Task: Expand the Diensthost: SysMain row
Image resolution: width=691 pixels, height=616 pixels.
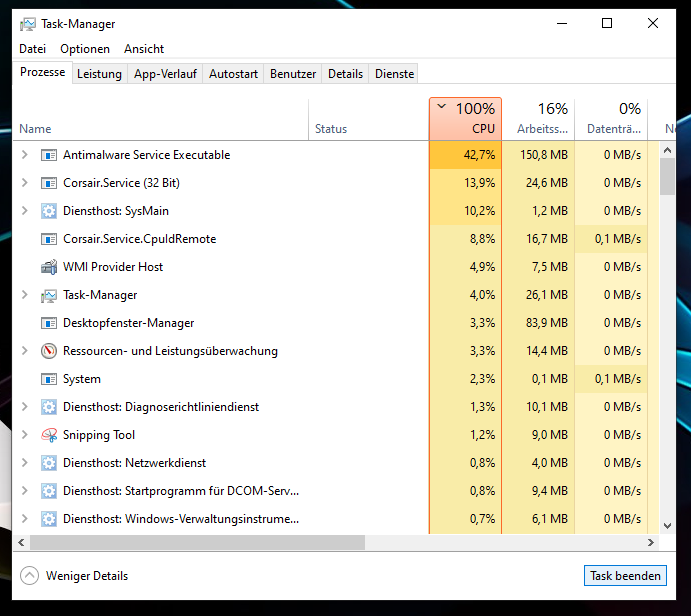Action: pos(25,211)
